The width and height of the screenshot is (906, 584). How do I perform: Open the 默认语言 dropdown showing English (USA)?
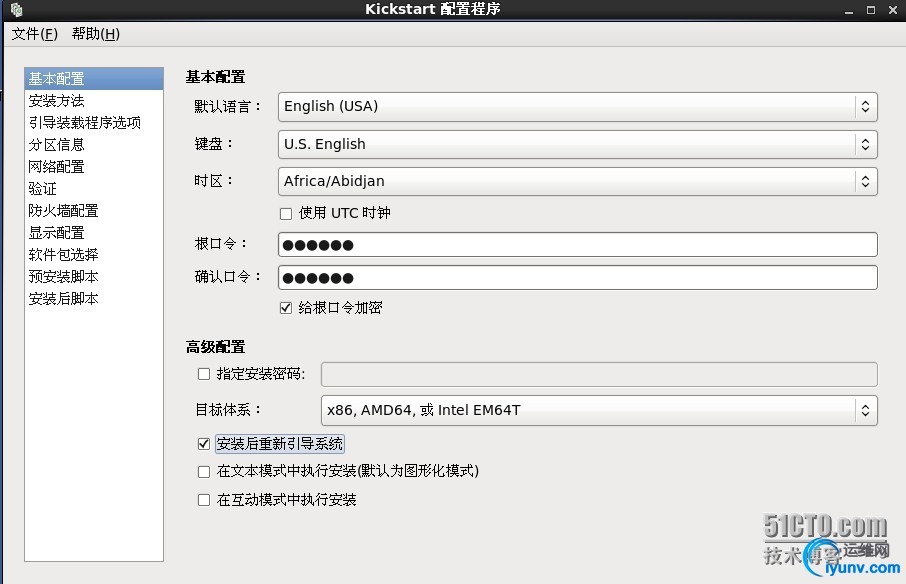point(578,106)
